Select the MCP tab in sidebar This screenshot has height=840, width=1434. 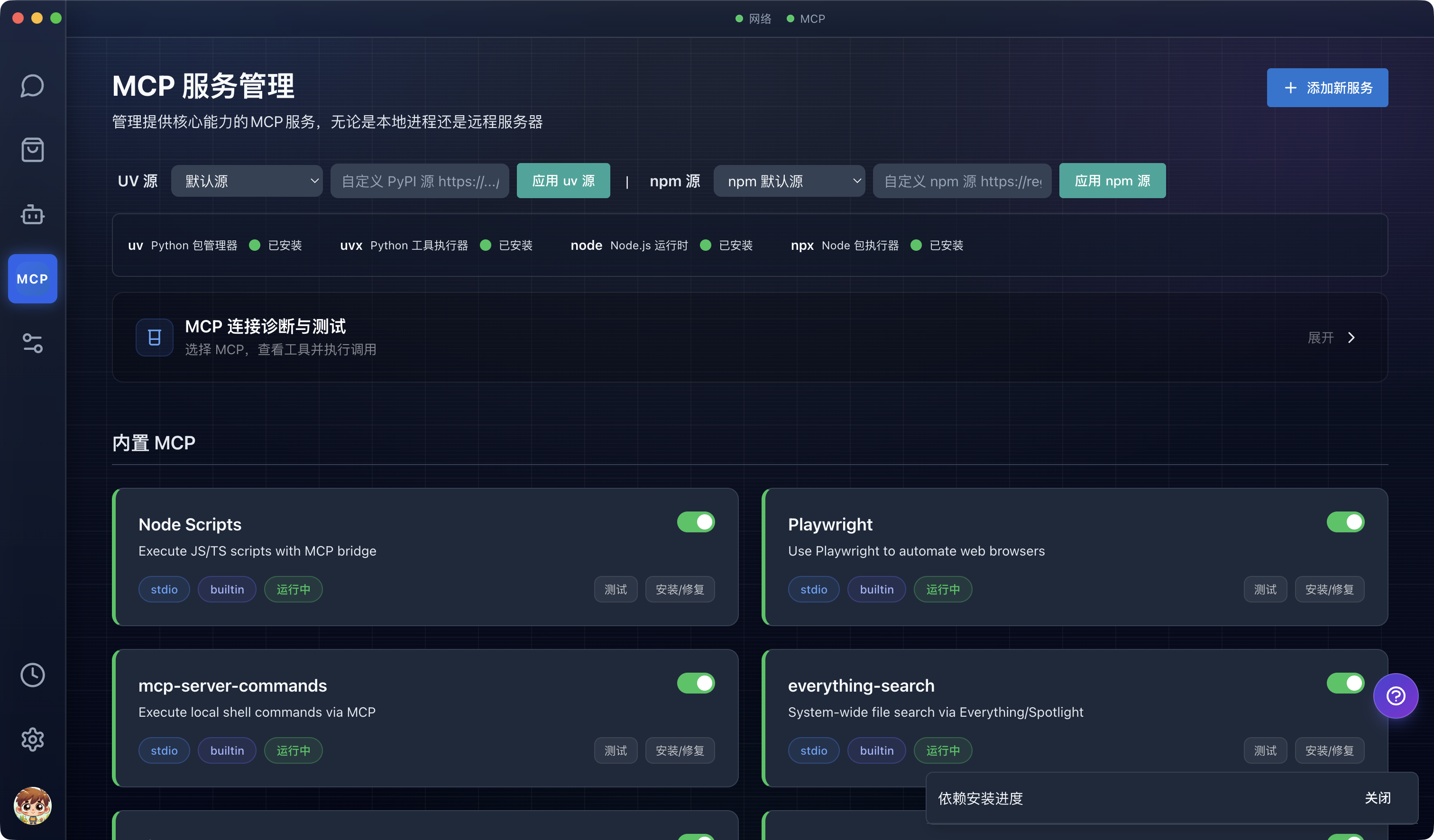tap(32, 279)
